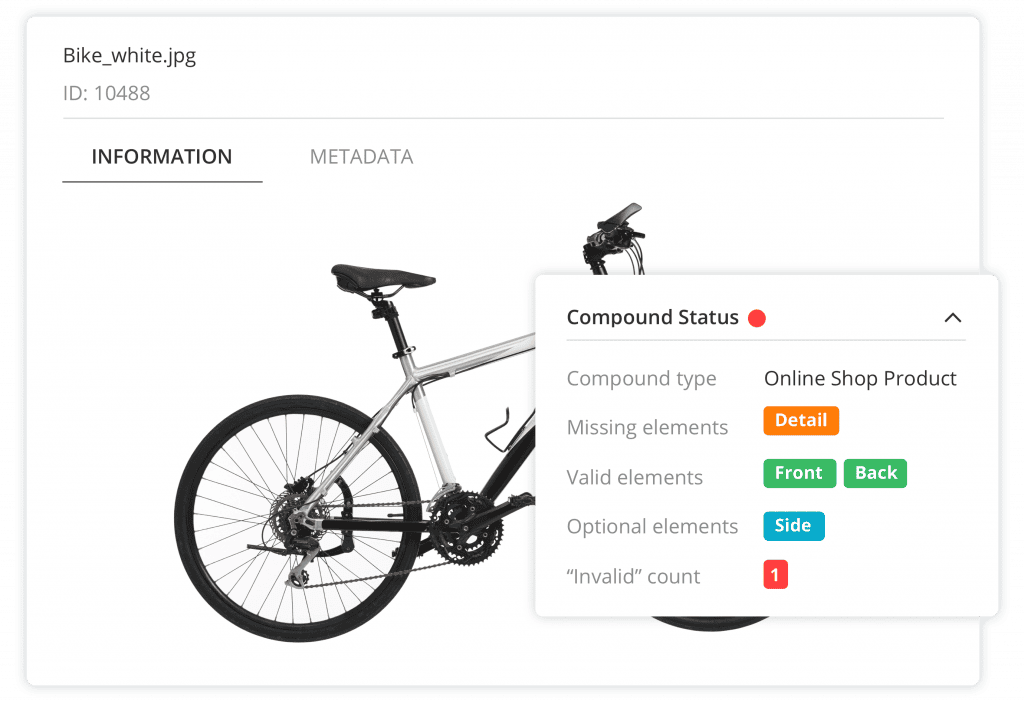Collapse the Compound Status panel chevron
The image size is (1024, 701).
coord(953,318)
